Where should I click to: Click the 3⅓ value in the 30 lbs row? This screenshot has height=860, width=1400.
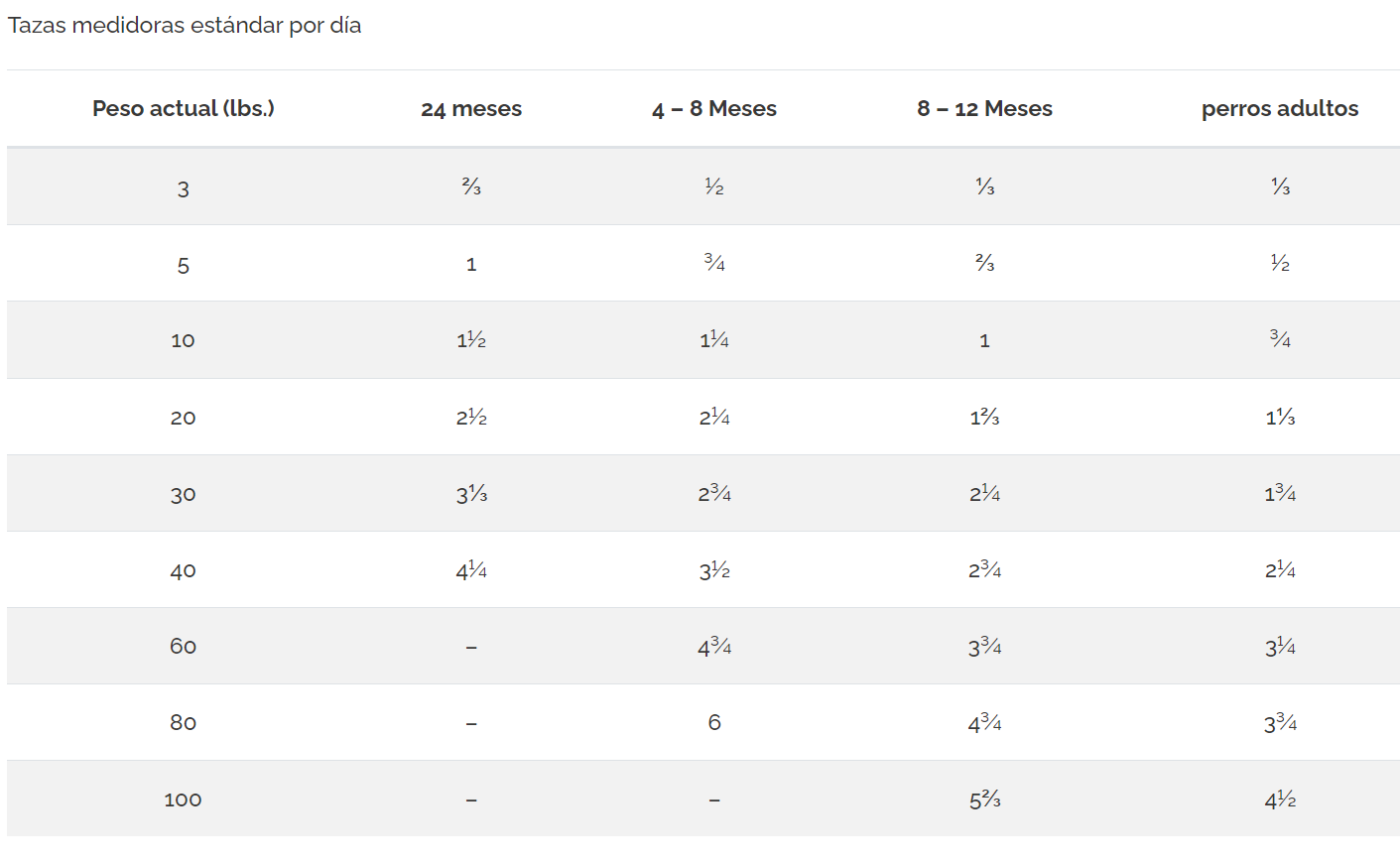point(471,494)
